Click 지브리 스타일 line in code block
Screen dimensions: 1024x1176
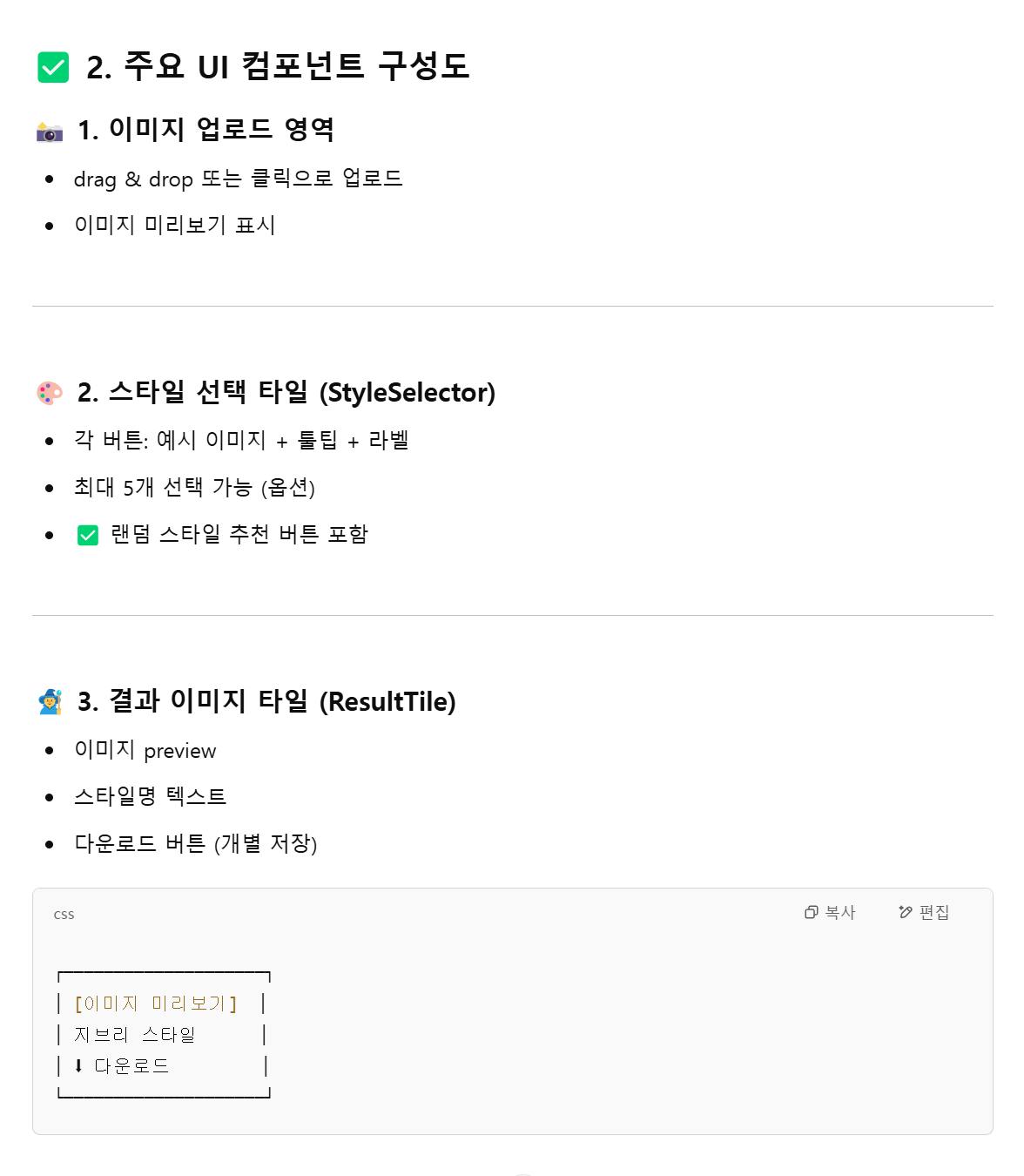point(135,1035)
